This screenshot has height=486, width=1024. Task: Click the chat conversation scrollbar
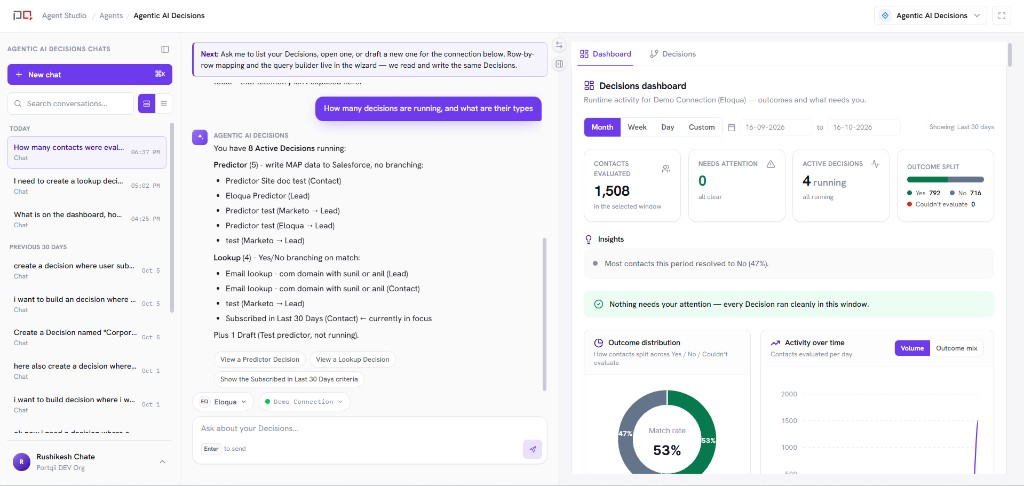(x=545, y=314)
